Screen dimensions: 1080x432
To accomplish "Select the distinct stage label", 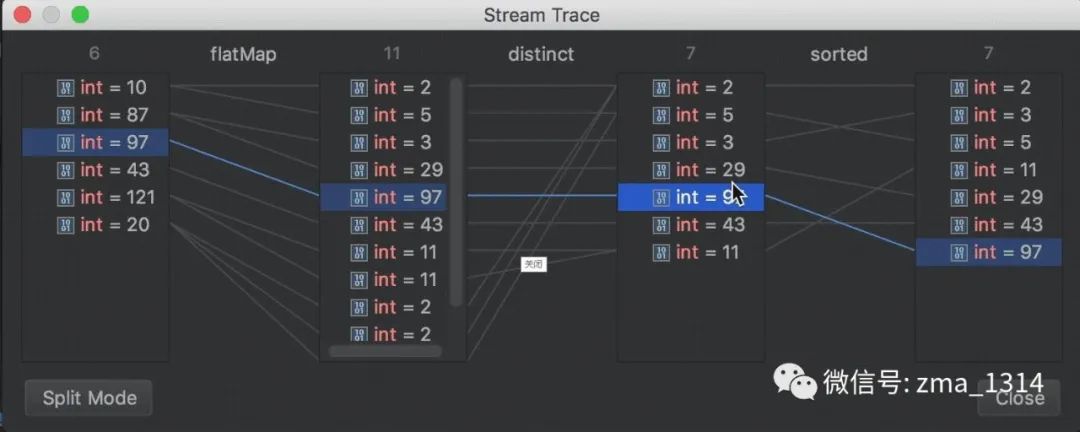I will tap(541, 54).
